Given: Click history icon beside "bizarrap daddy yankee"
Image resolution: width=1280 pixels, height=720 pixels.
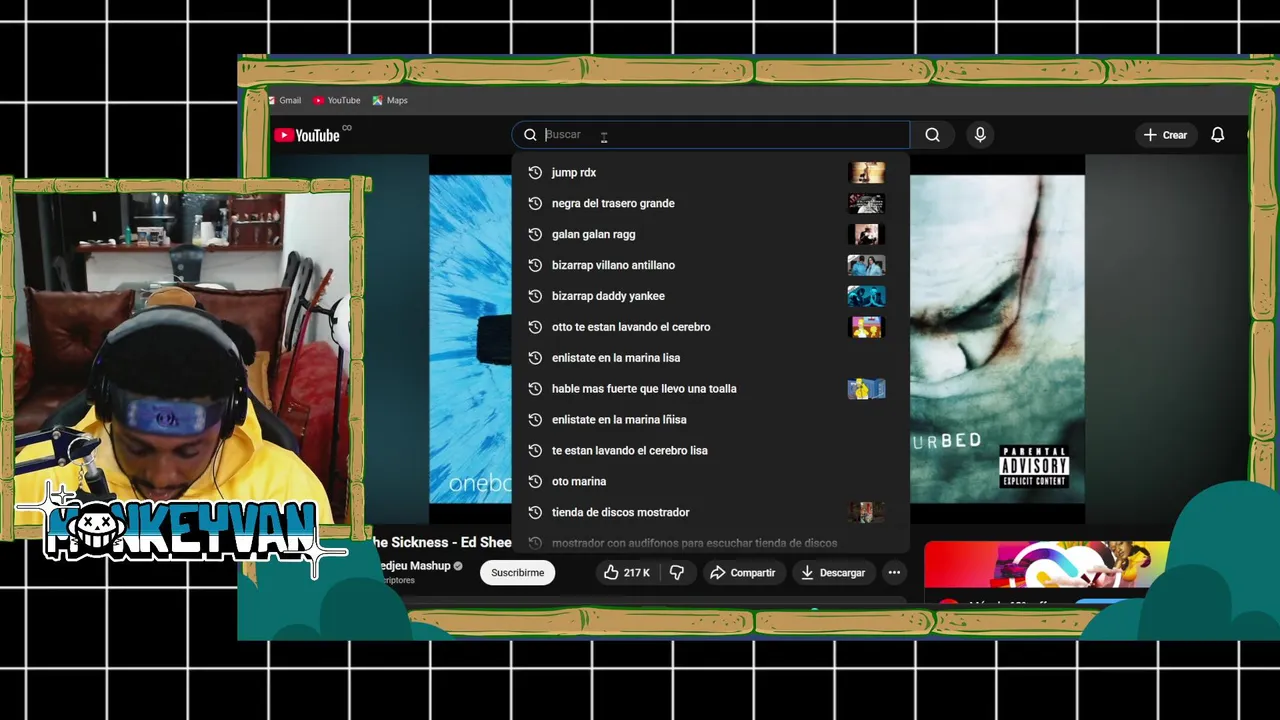Looking at the screenshot, I should (535, 296).
